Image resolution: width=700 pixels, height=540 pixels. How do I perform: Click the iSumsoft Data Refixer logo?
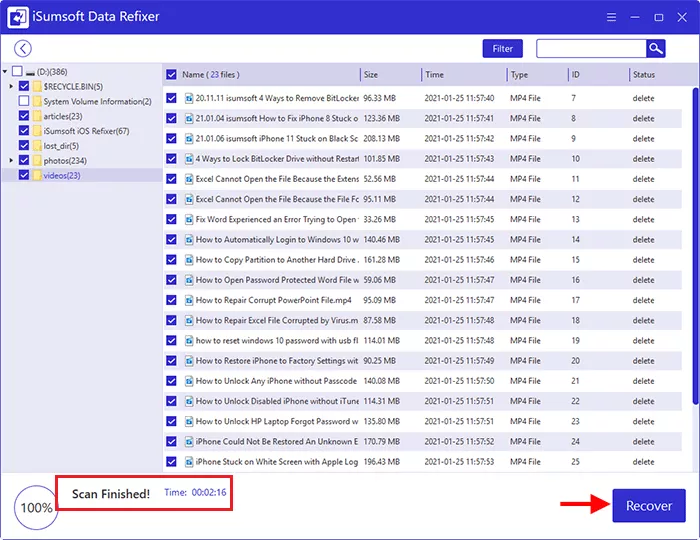pos(18,17)
